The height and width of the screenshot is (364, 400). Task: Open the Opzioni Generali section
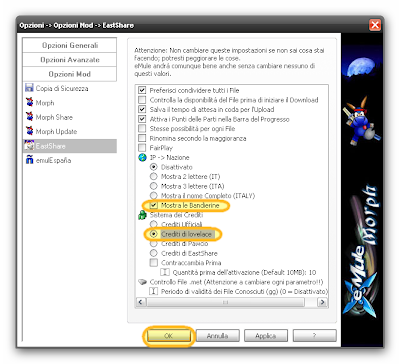point(70,45)
